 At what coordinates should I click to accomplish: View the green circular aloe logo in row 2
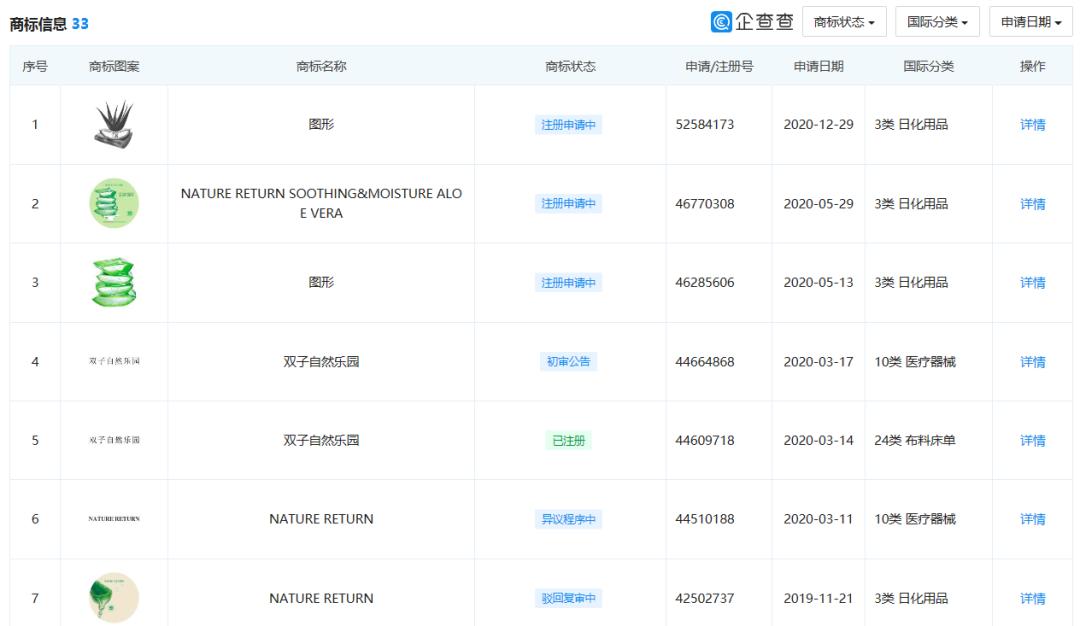pos(113,202)
